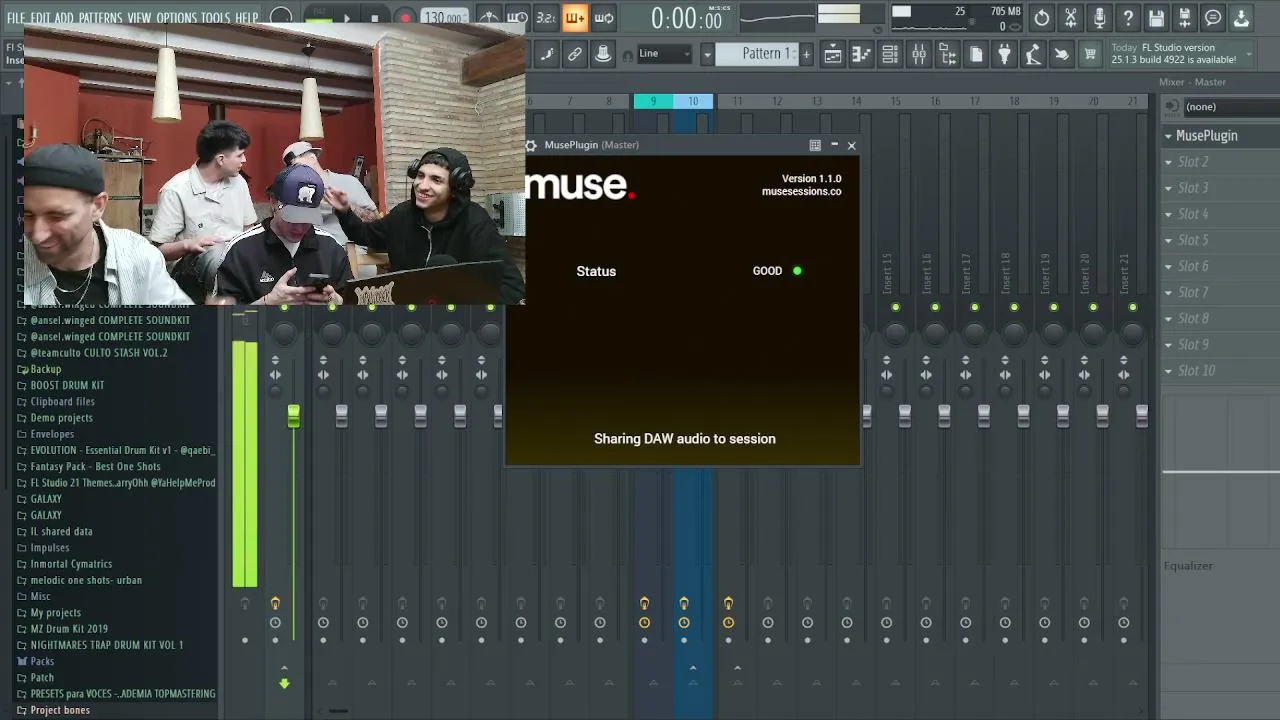Open the Playlist view icon

[832, 55]
